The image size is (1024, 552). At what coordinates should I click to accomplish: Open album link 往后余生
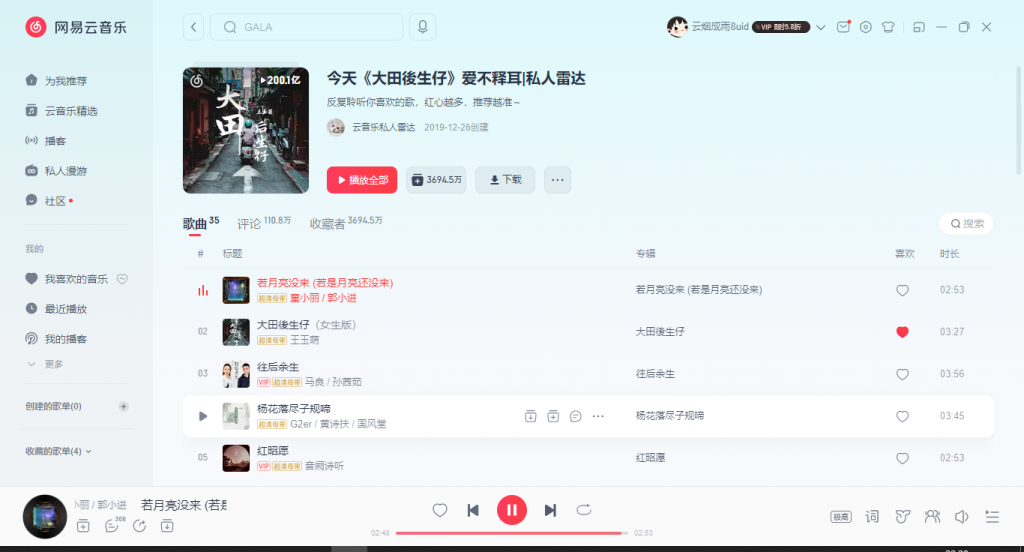655,374
